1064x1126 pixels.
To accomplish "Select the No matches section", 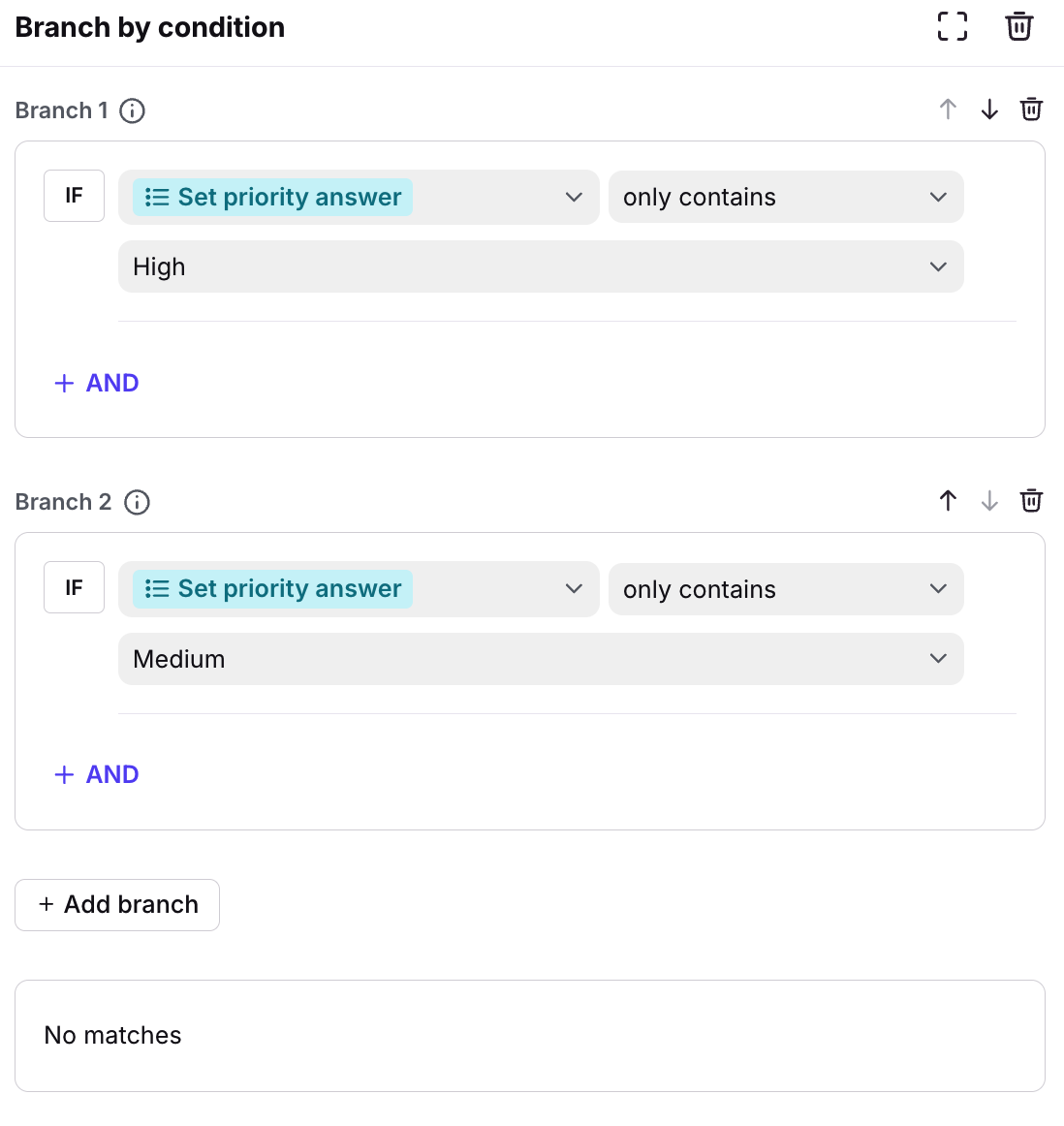I will point(529,1036).
